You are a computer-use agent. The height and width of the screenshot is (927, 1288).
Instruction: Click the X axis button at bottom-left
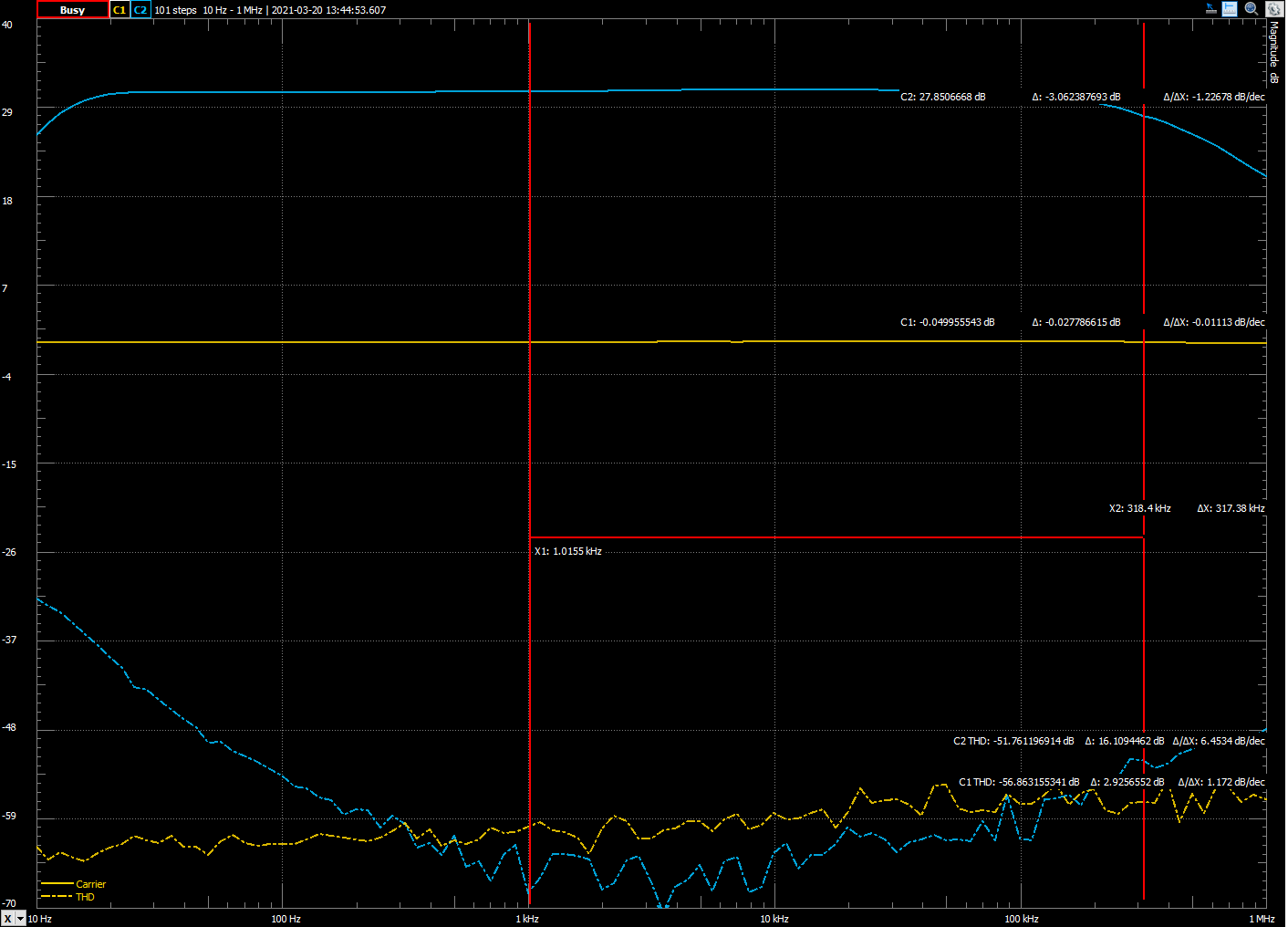[8, 918]
